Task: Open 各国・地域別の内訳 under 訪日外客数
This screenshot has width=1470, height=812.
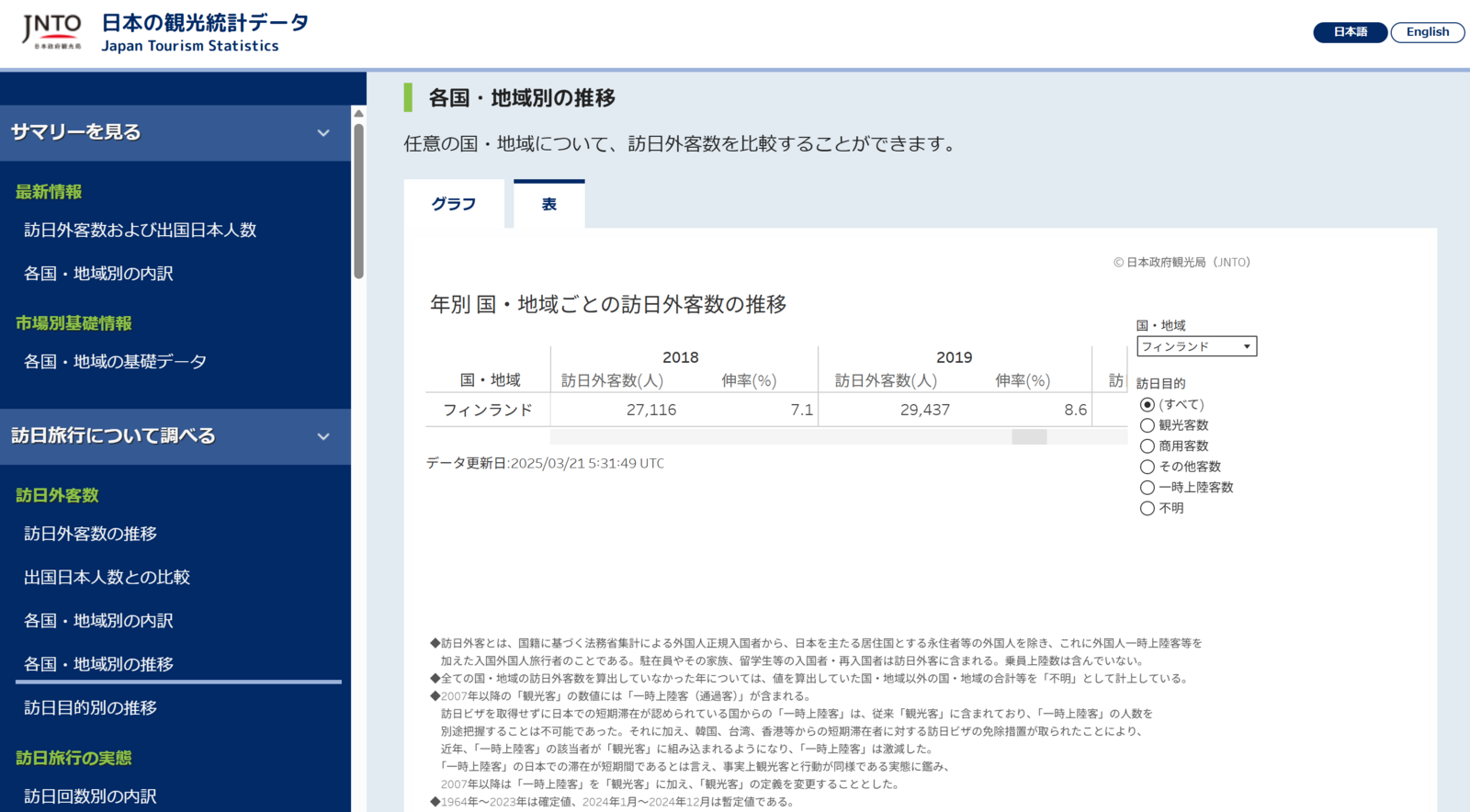Action: point(98,620)
